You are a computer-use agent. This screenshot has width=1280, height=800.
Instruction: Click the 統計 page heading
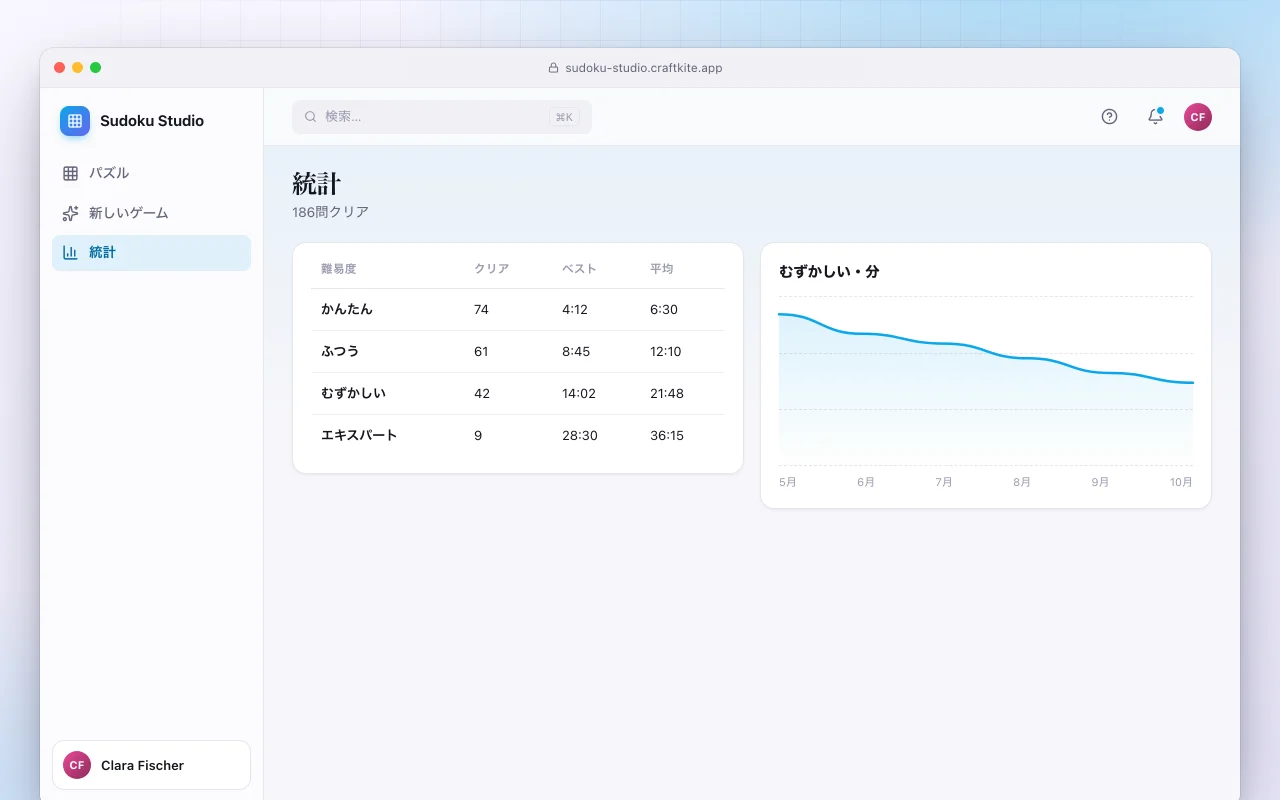(317, 184)
